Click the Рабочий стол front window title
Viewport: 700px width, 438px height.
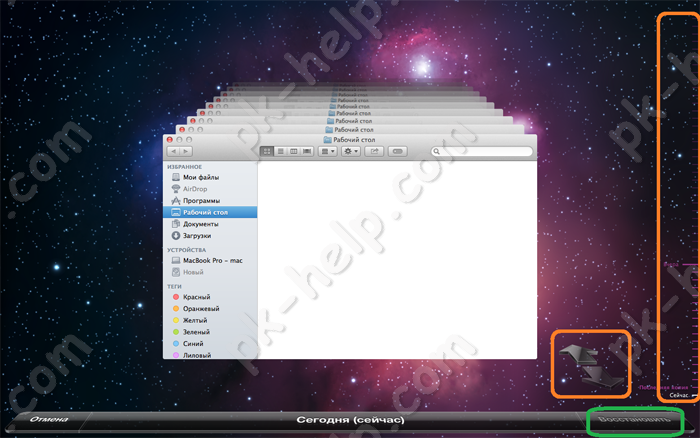(x=354, y=140)
